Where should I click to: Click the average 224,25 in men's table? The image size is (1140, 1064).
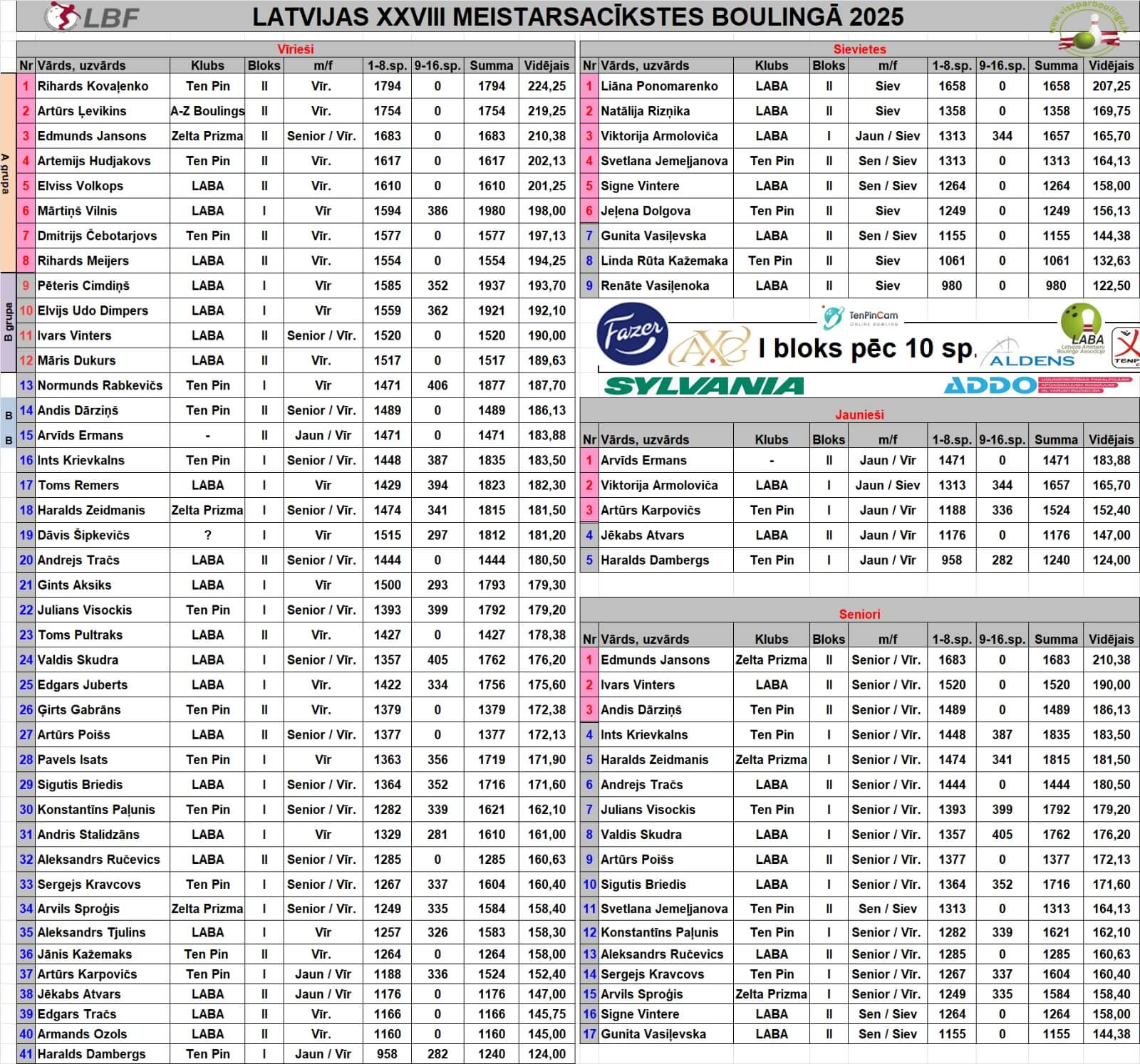[546, 86]
